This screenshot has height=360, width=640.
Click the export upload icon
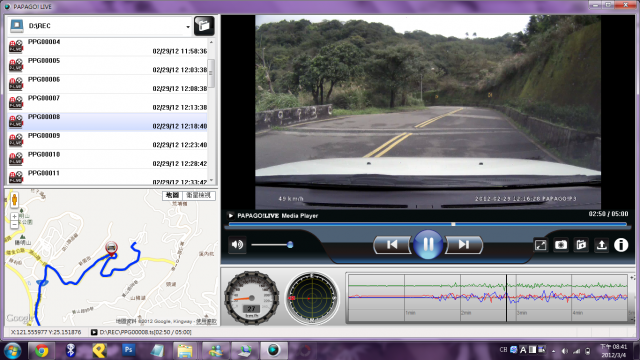pos(601,245)
